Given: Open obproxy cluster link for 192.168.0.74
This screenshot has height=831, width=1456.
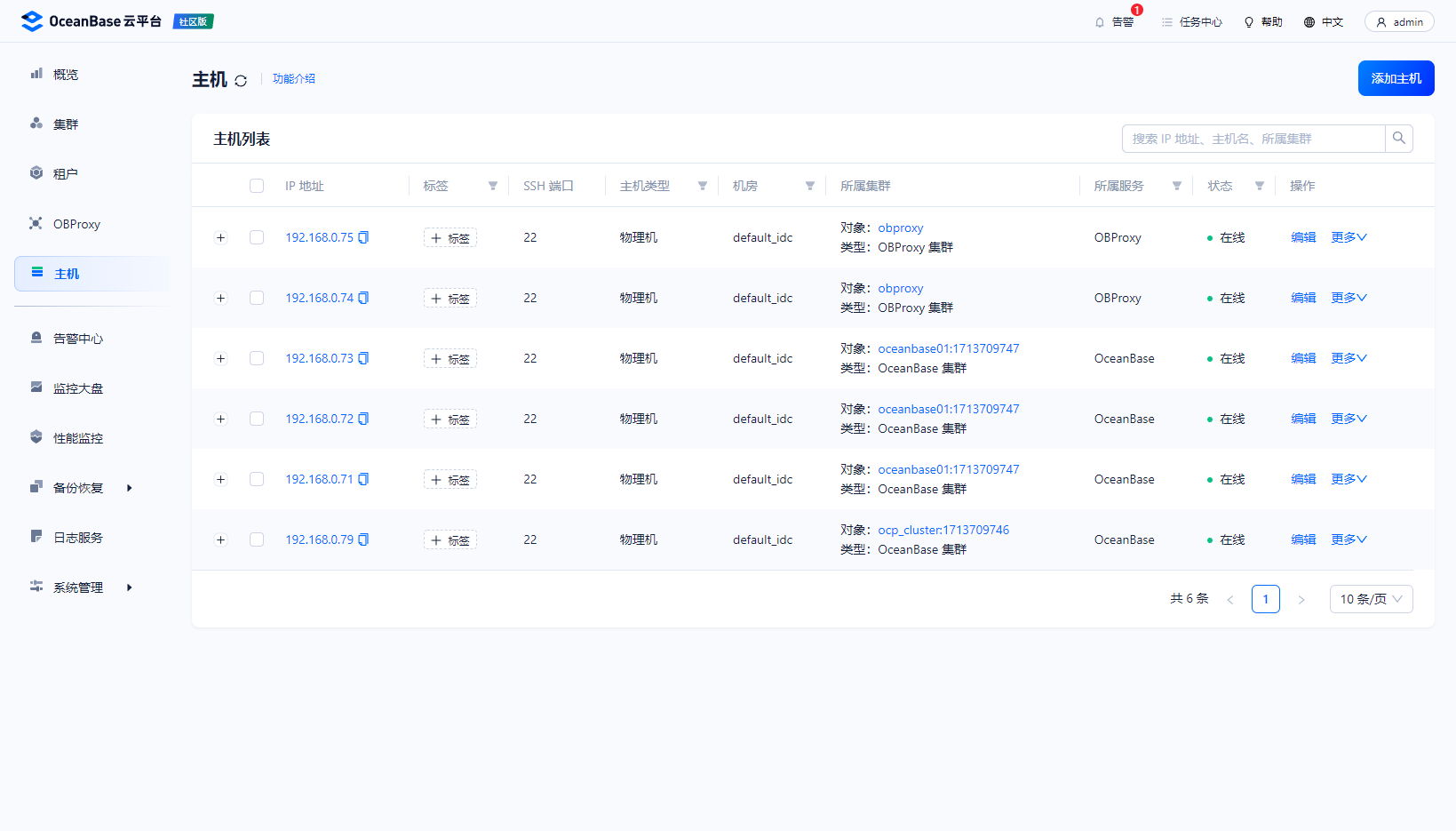Looking at the screenshot, I should click(x=901, y=288).
